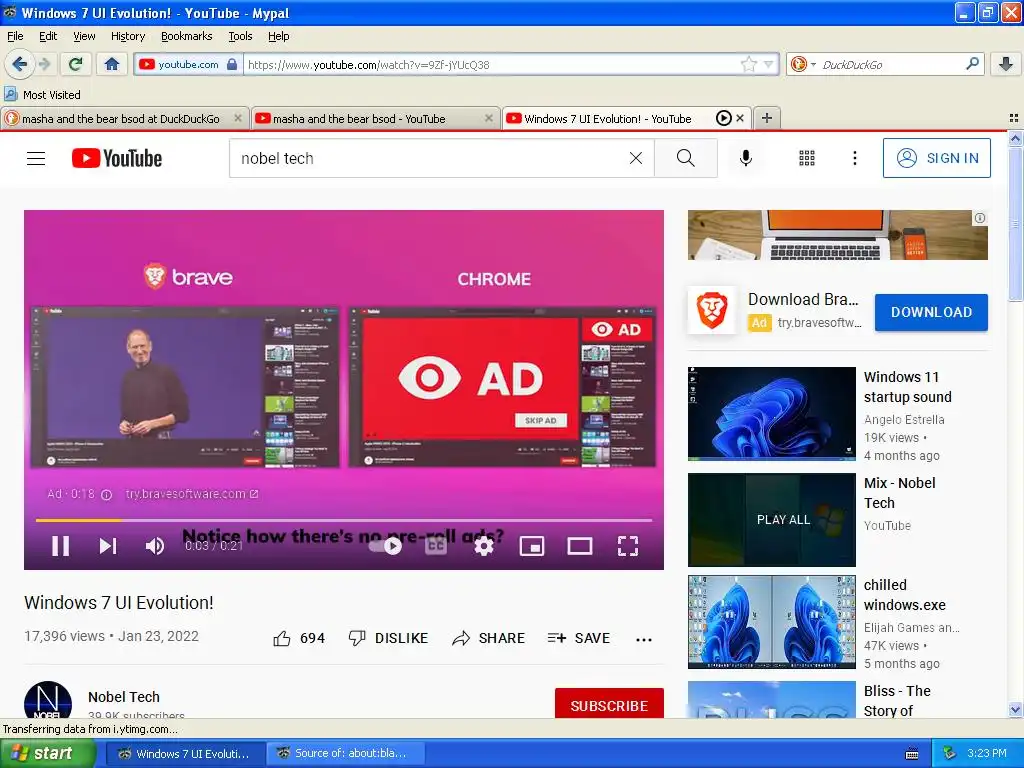This screenshot has height=768, width=1024.
Task: Open the player settings gear
Action: point(483,546)
